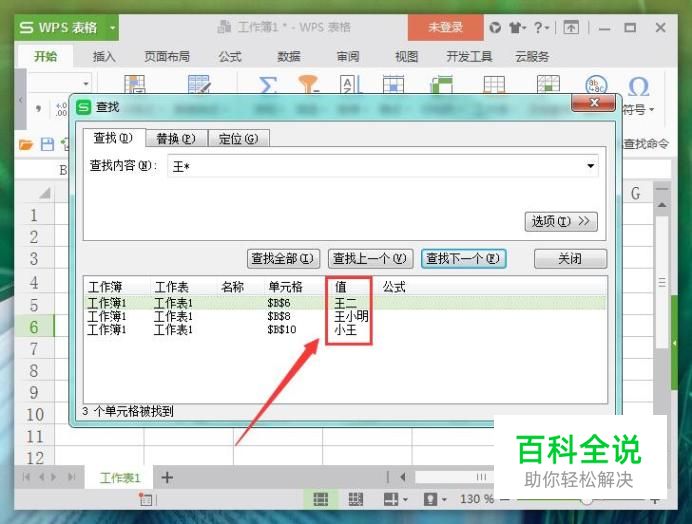Viewport: 692px width, 524px height.
Task: Click the 关闭 button in dialog
Action: tap(570, 259)
